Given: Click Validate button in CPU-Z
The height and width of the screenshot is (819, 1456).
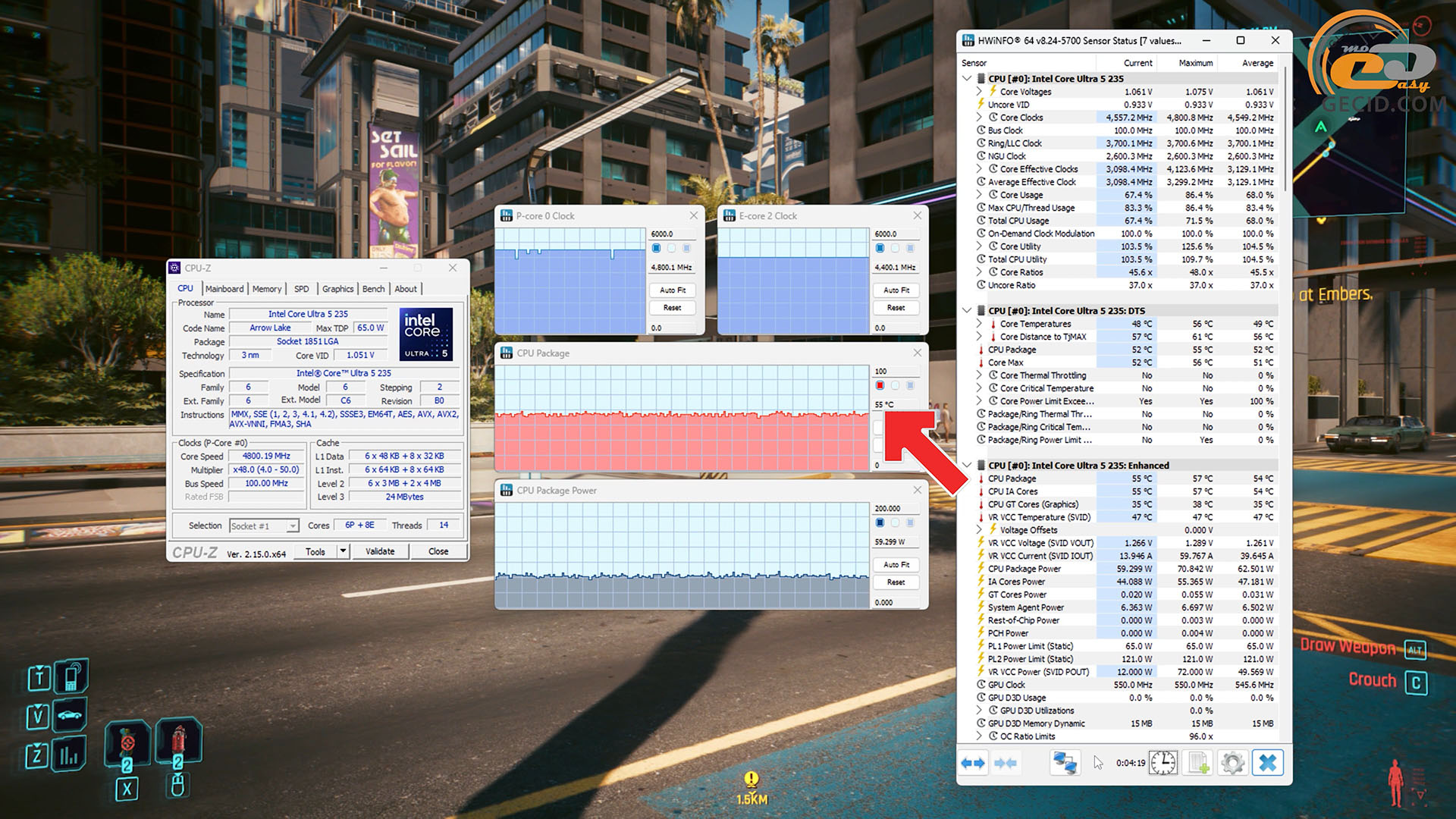Looking at the screenshot, I should click(x=380, y=551).
